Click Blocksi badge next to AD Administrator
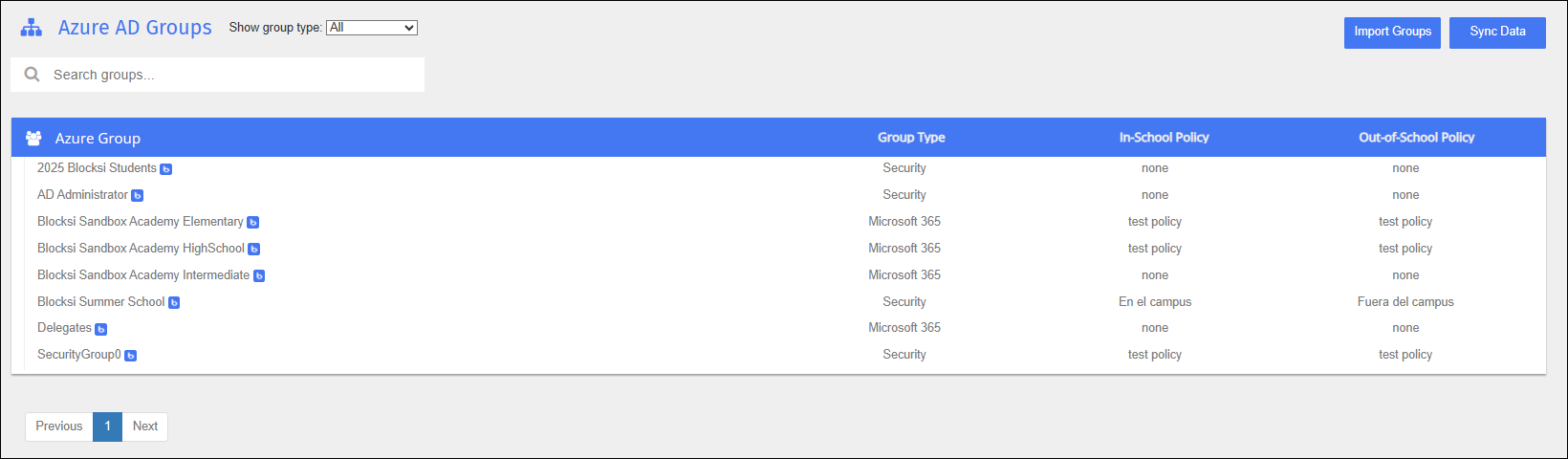This screenshot has height=459, width=1568. click(138, 196)
